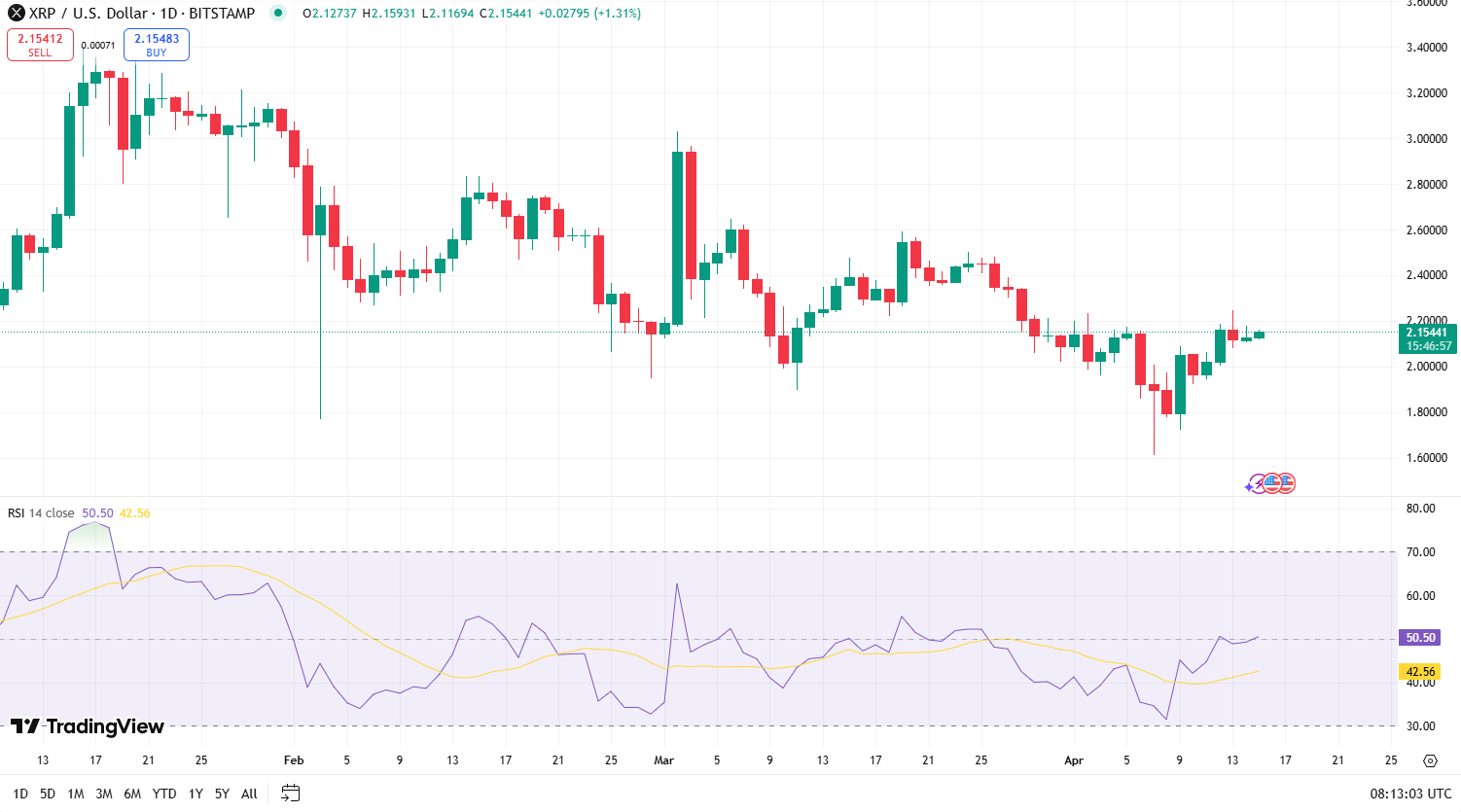
Task: Click the 2.15412 SELL button
Action: tap(40, 44)
